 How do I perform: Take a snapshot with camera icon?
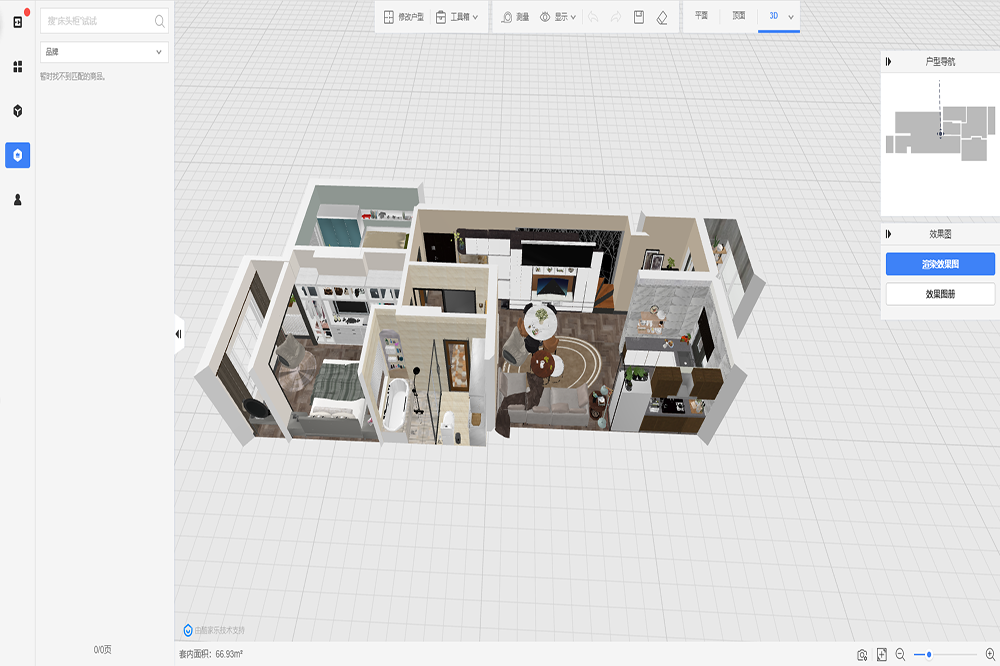[862, 654]
